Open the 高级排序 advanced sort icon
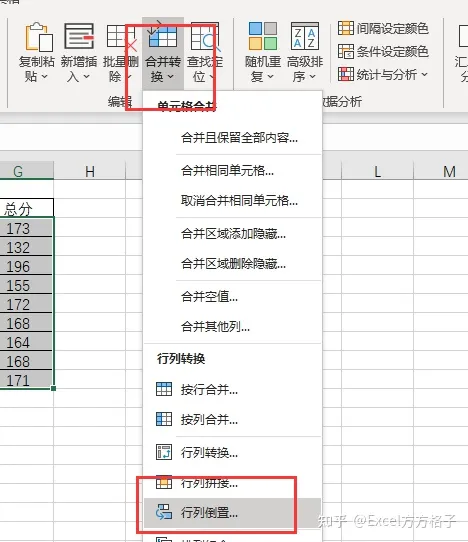The height and width of the screenshot is (542, 468). point(305,53)
